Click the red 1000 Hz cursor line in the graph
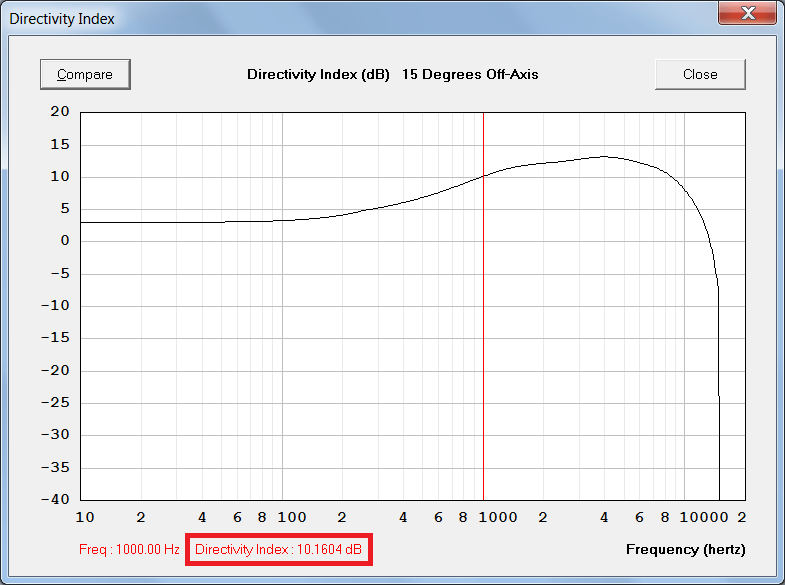This screenshot has width=785, height=585. pyautogui.click(x=483, y=306)
